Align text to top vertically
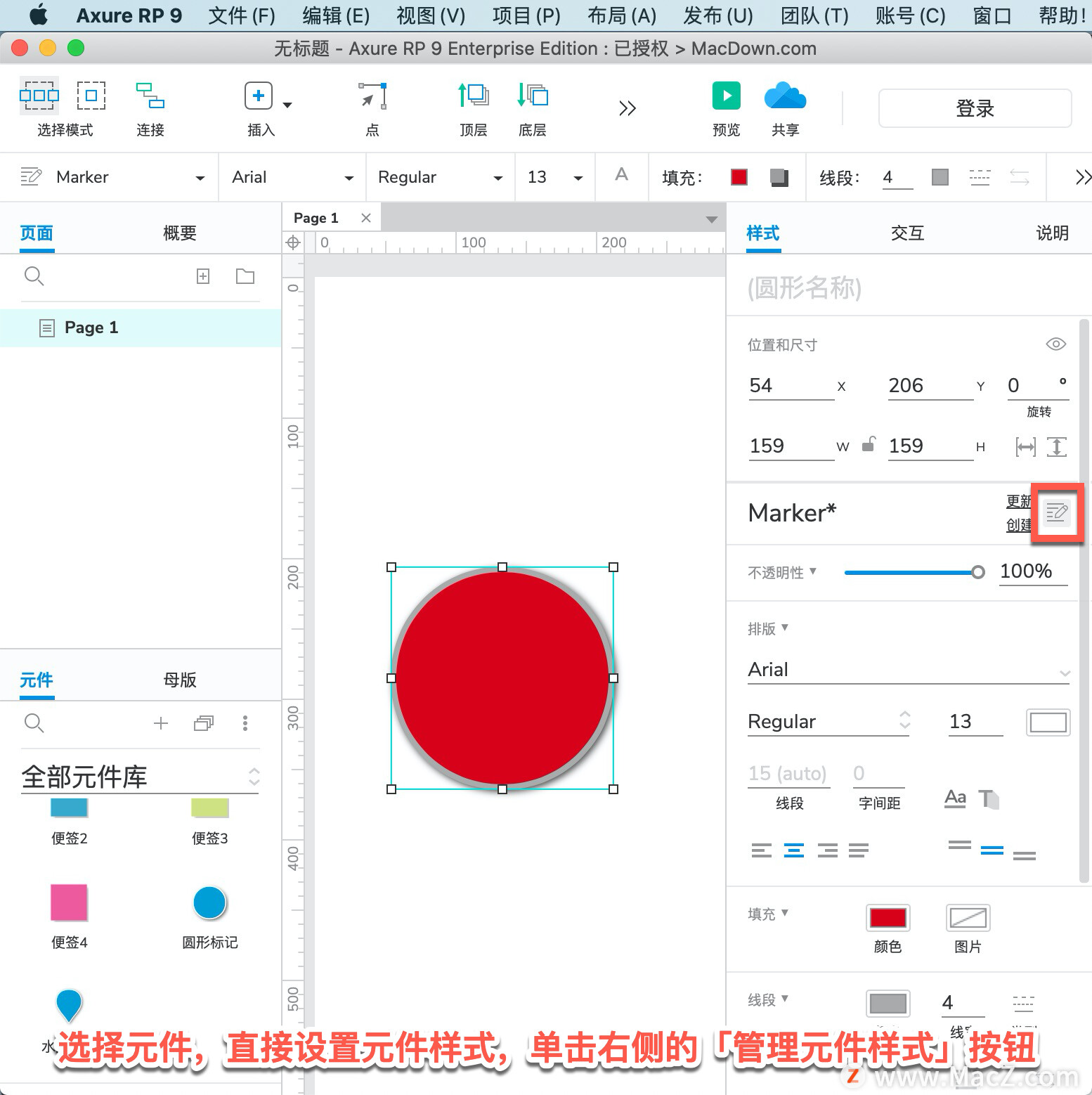 tap(960, 845)
